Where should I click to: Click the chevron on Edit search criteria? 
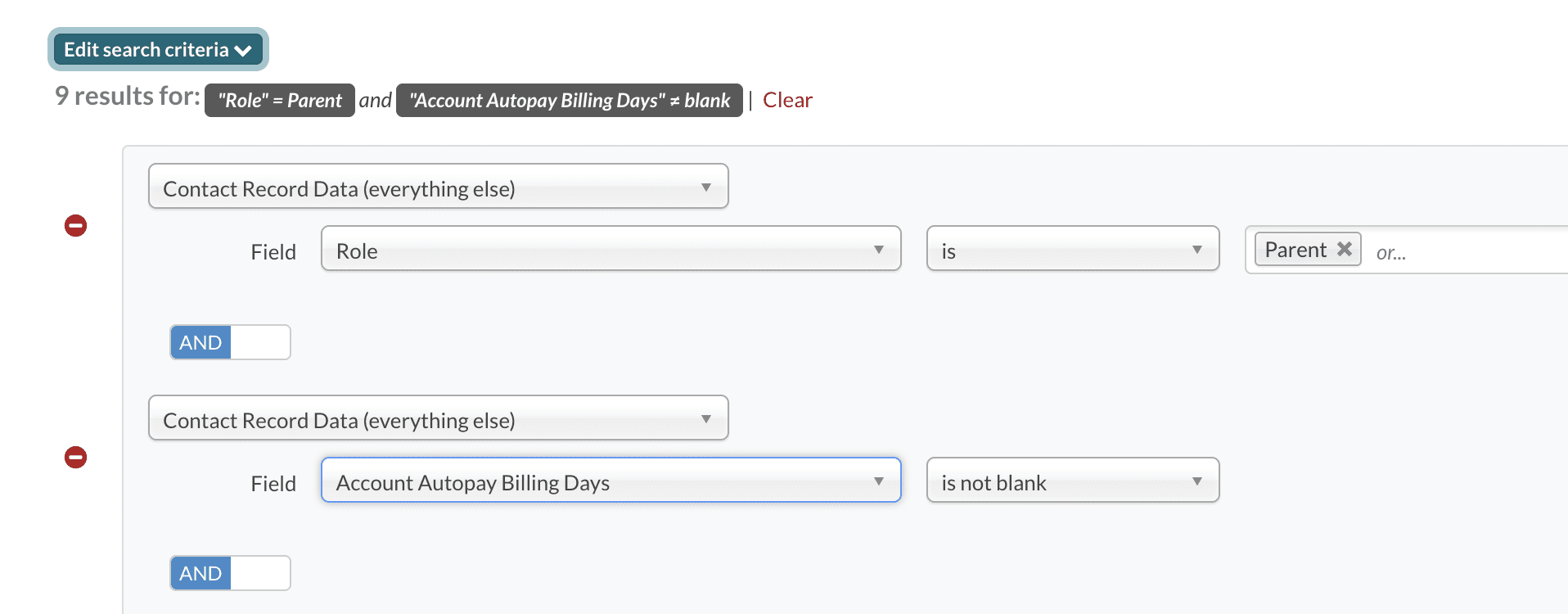coord(243,51)
